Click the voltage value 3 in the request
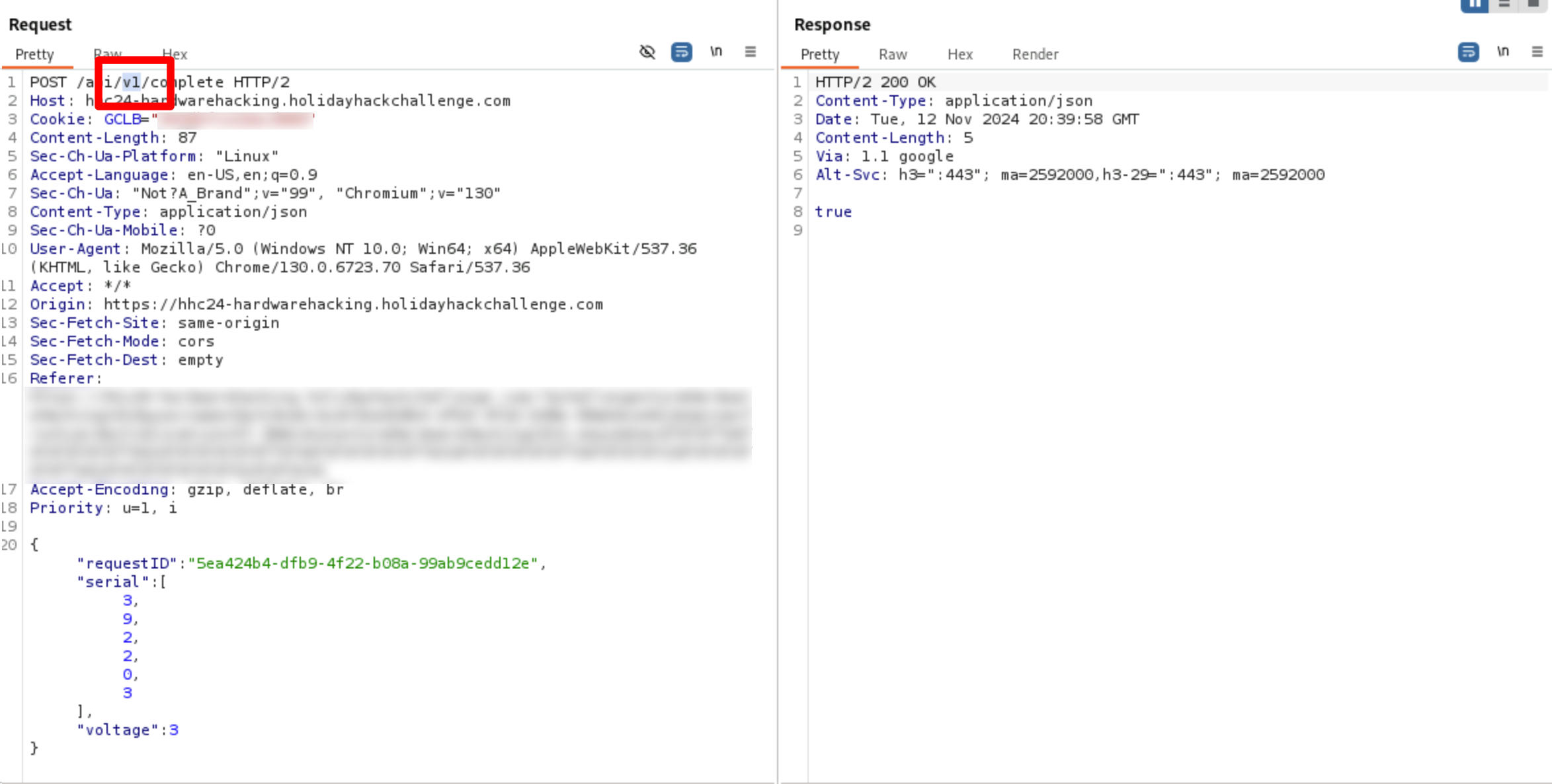The width and height of the screenshot is (1552, 784). pos(174,730)
